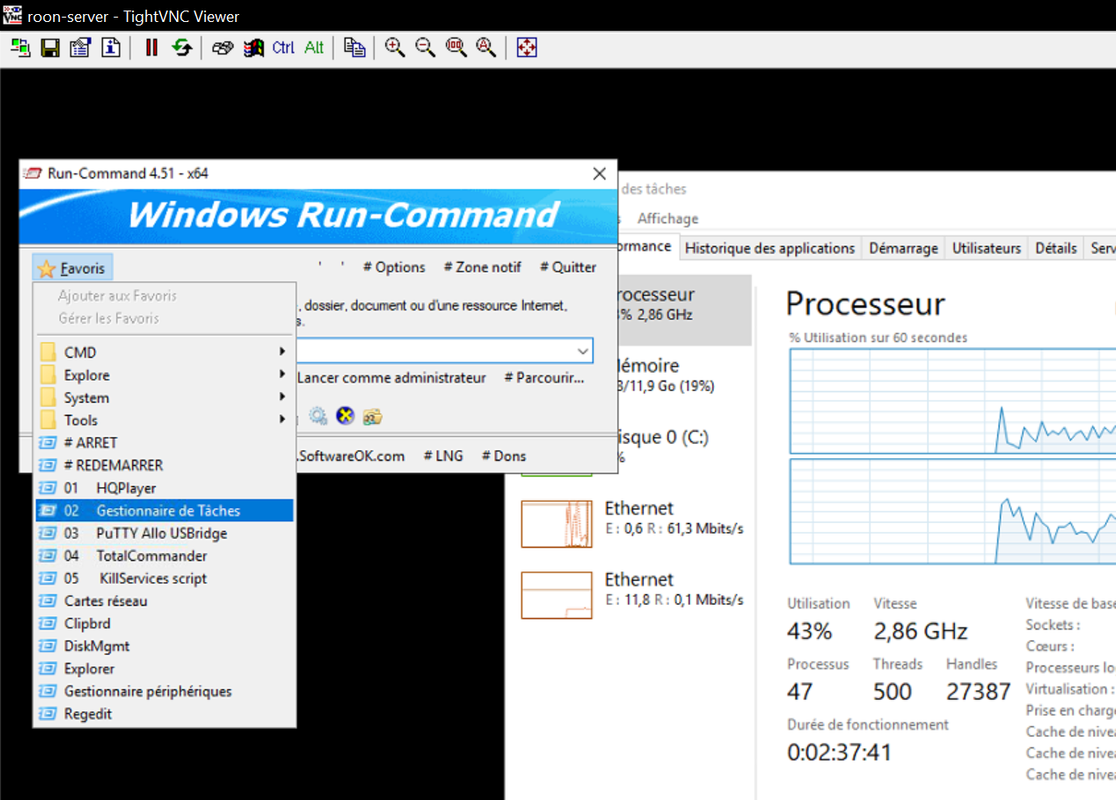Open Explorer favorite entry
The image size is (1116, 800).
click(x=164, y=669)
